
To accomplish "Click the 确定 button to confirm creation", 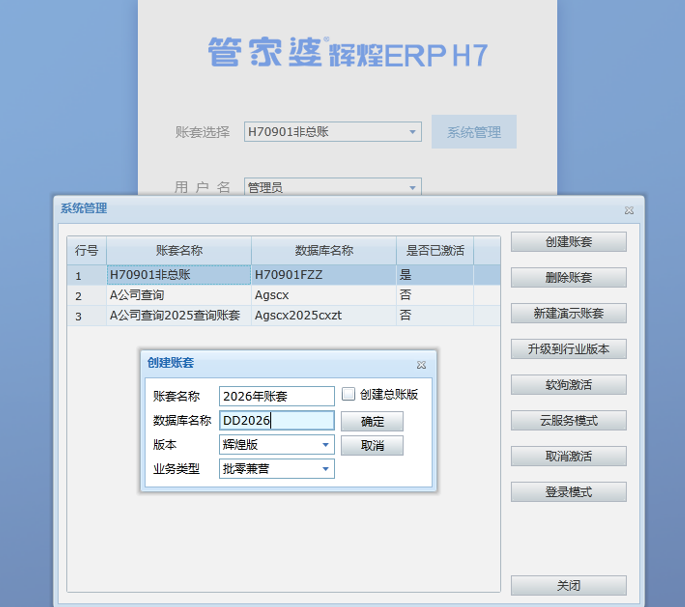I will point(372,421).
